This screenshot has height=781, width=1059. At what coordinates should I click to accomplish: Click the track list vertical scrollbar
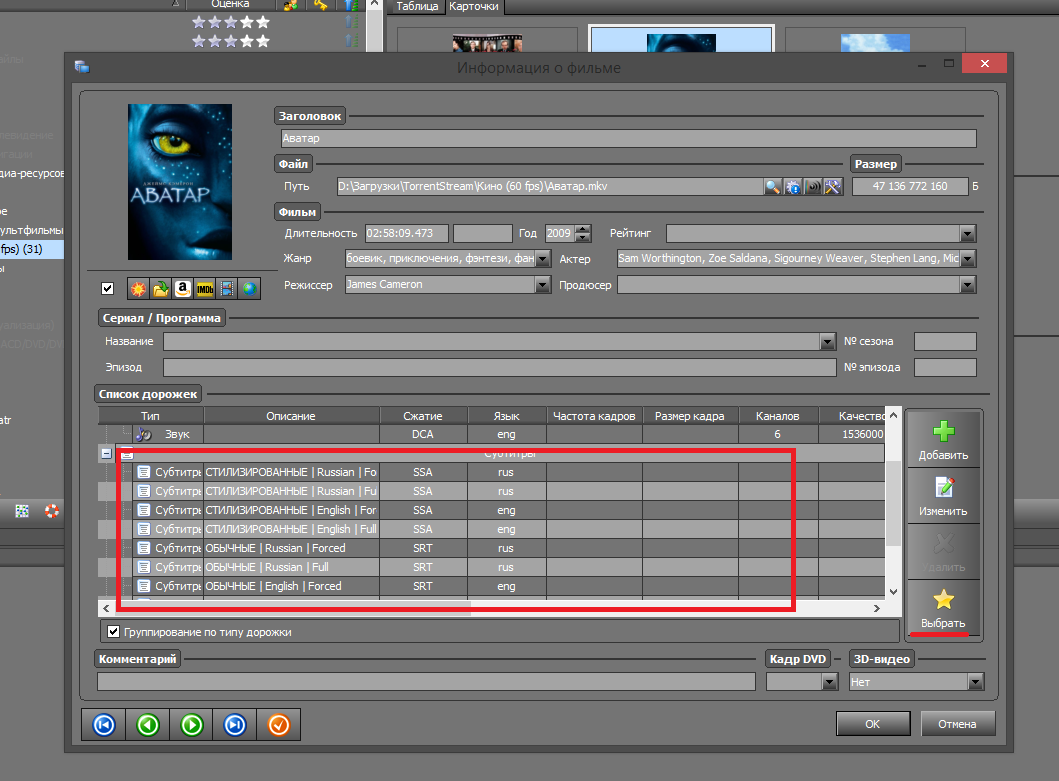[893, 503]
